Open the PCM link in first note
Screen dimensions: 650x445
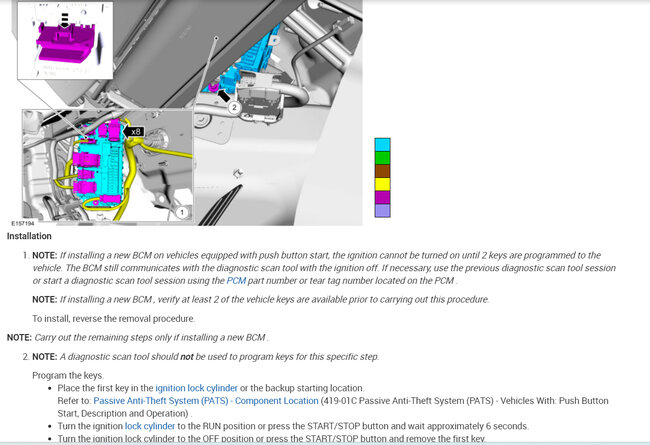point(236,281)
